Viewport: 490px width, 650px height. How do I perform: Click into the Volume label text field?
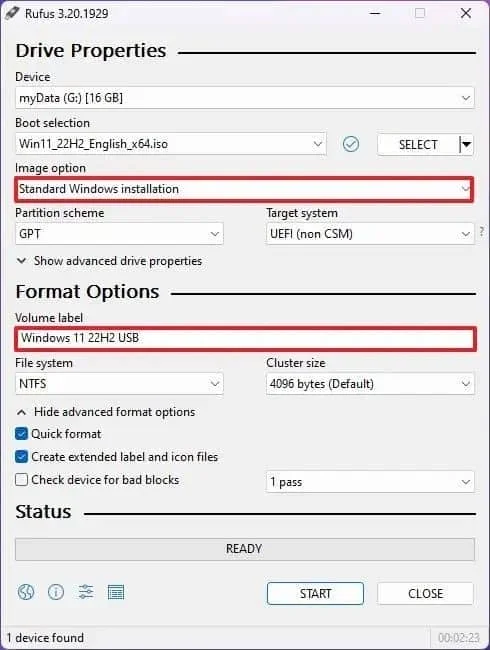245,338
